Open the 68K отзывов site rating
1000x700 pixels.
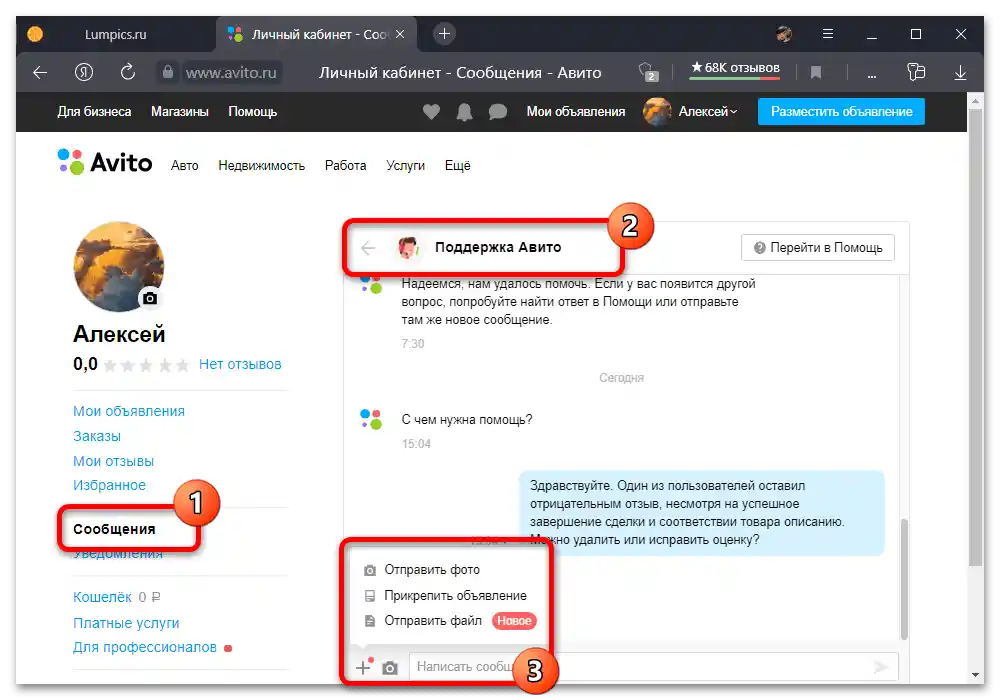tap(735, 68)
